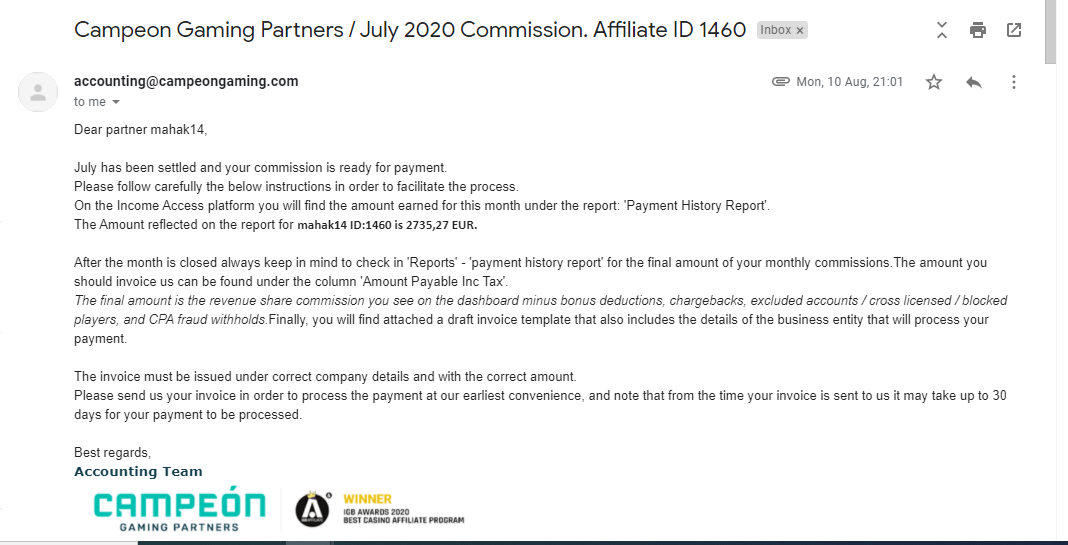Remove the Inbox label with its x
The height and width of the screenshot is (545, 1068).
[x=800, y=30]
